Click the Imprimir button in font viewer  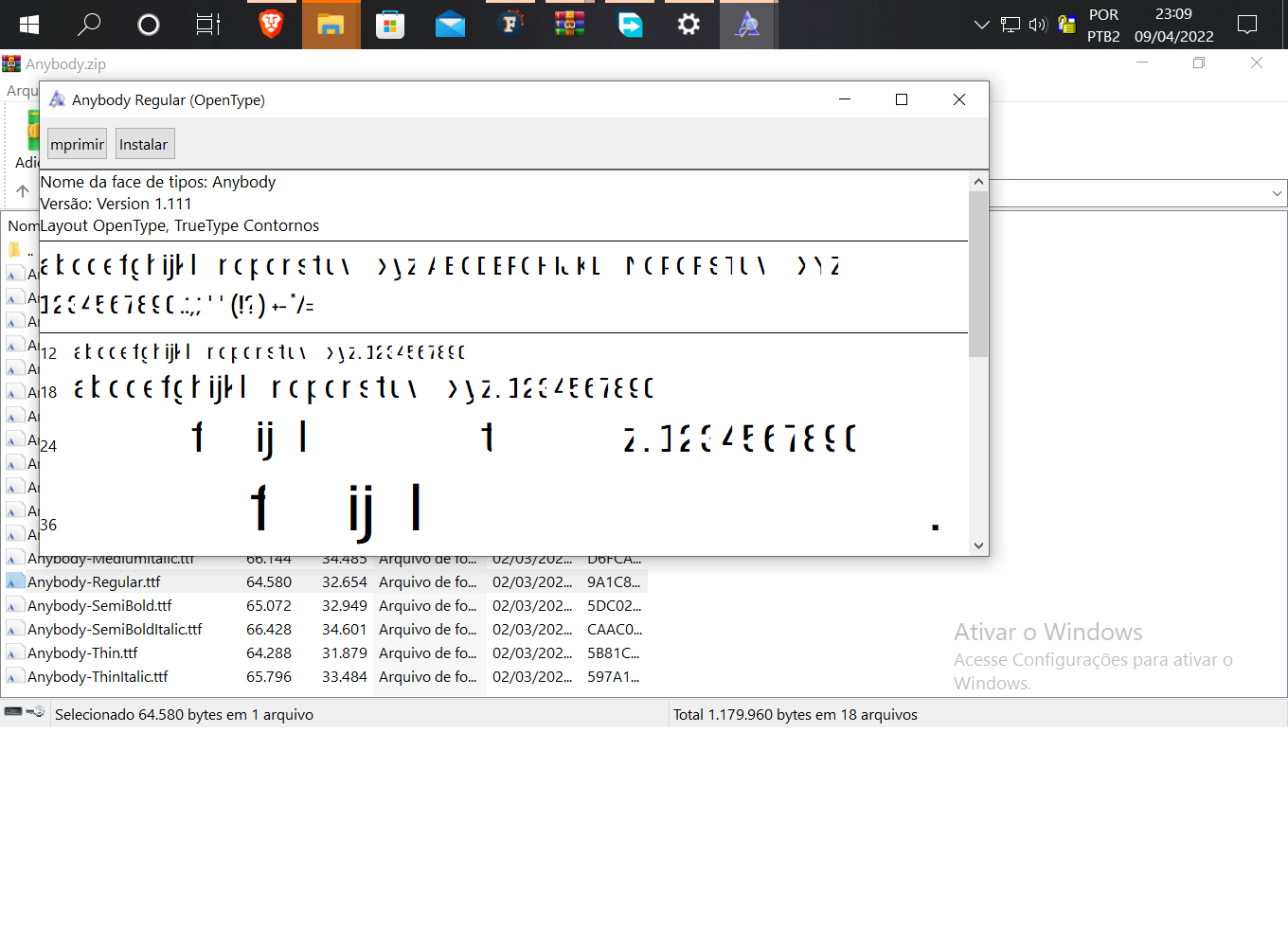point(77,144)
